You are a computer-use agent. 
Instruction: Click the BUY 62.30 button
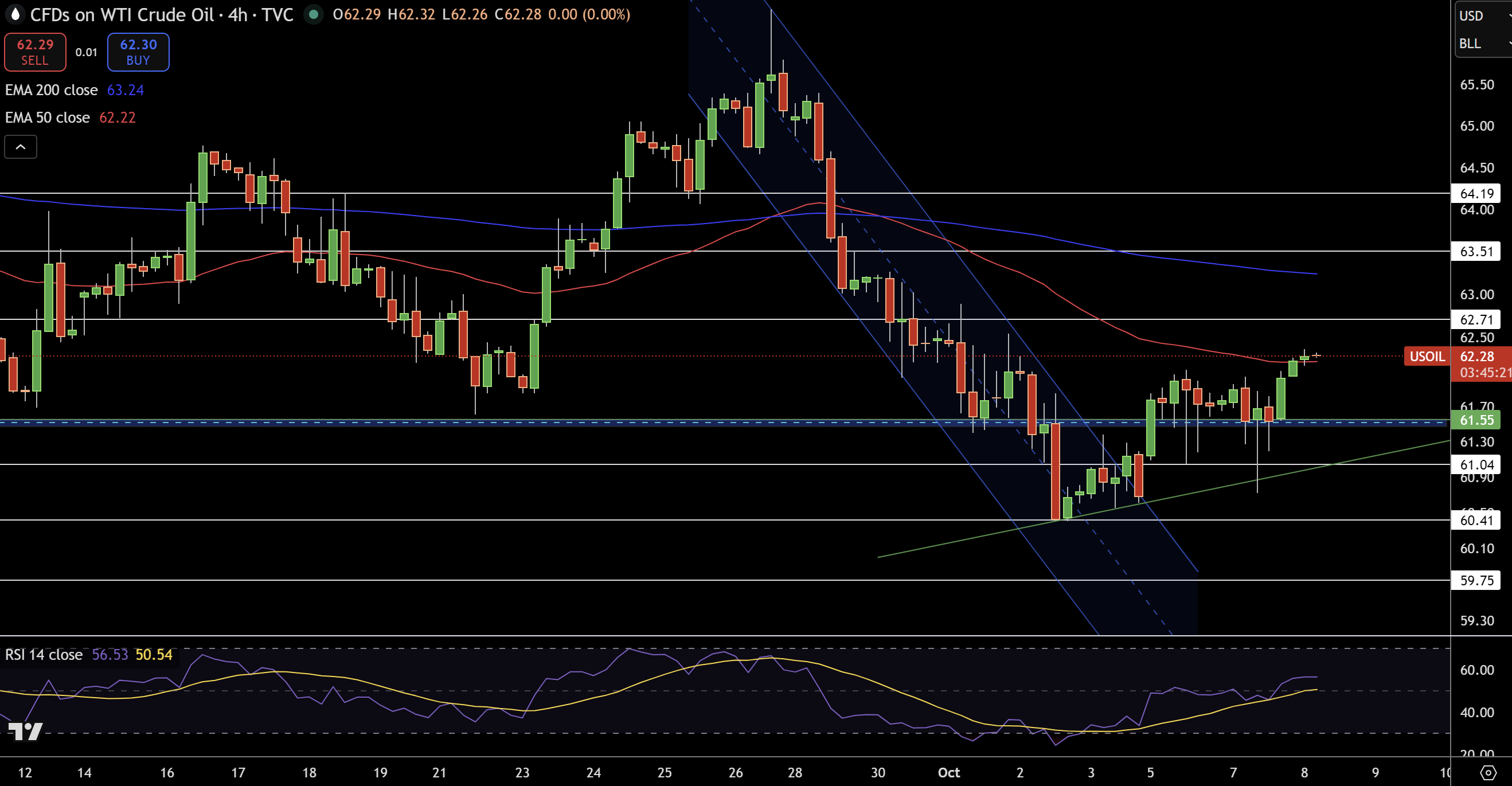(138, 52)
